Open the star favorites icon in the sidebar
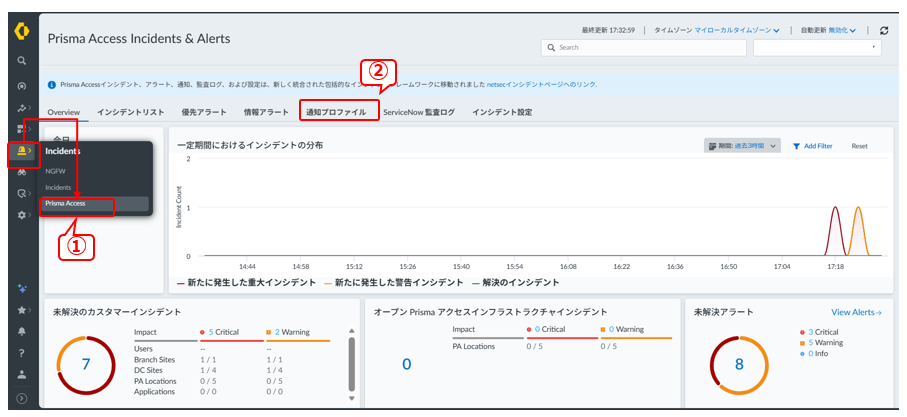This screenshot has width=907, height=417. (x=21, y=311)
